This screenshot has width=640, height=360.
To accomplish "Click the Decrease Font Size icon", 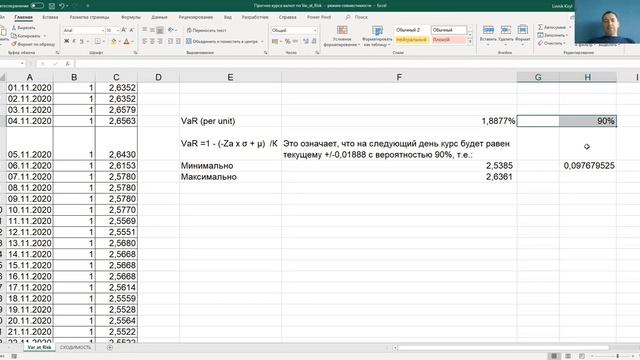I will tap(131, 30).
